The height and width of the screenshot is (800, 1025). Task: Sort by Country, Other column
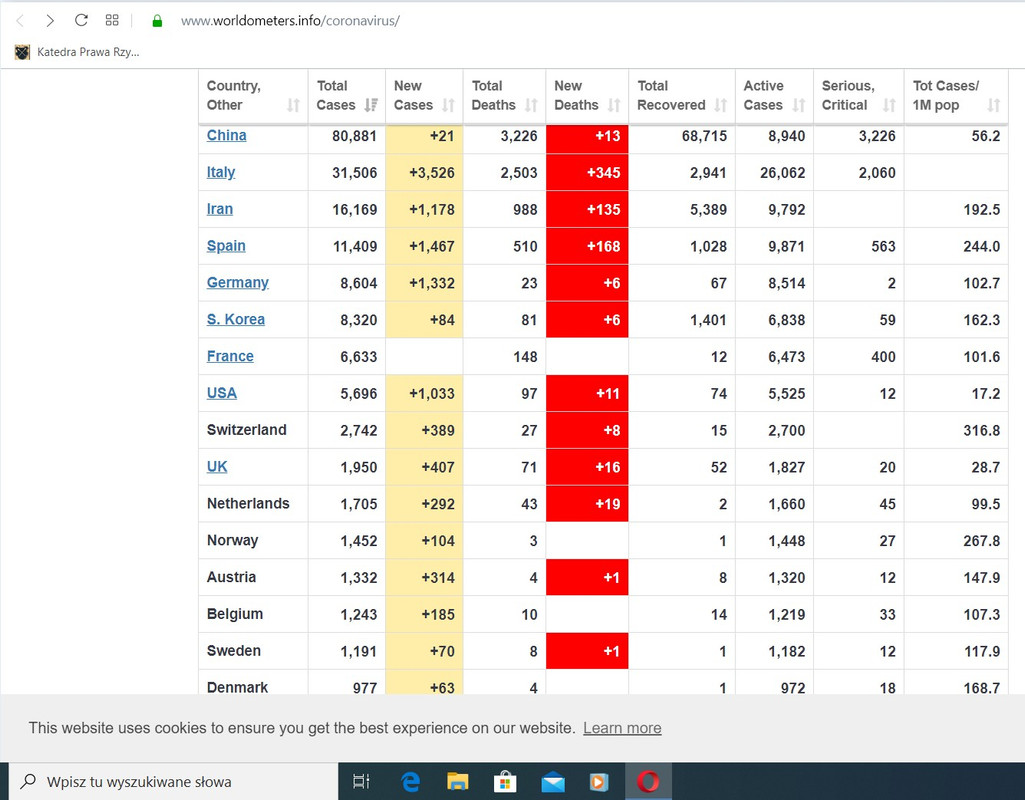pos(253,96)
